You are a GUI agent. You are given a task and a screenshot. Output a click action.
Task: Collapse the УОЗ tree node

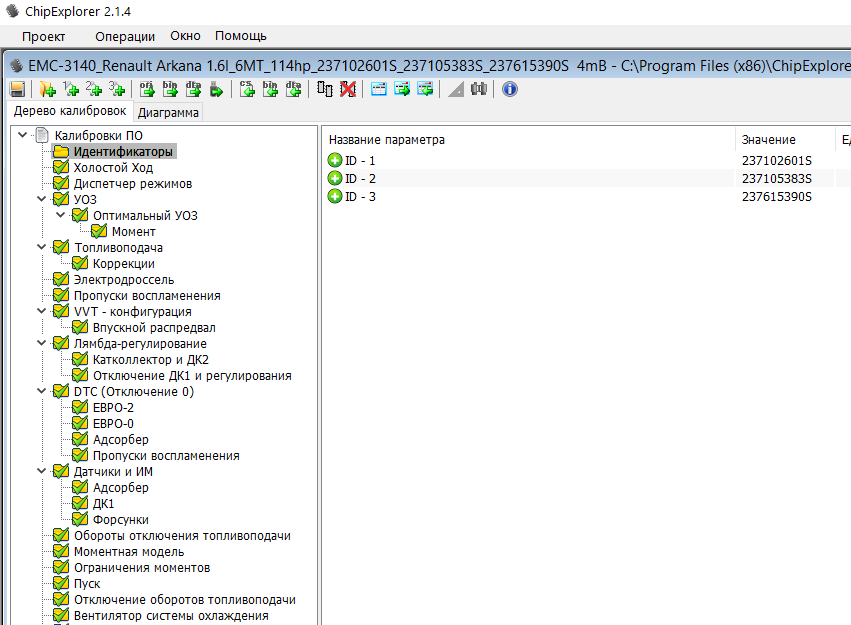[41, 200]
